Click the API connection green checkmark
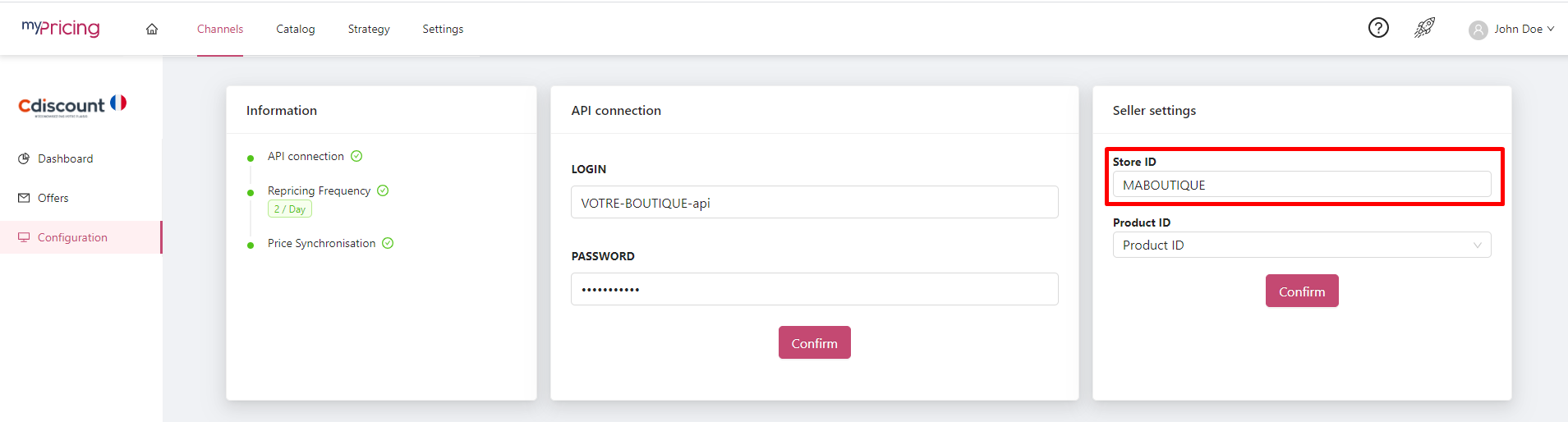The image size is (1568, 422). (x=356, y=156)
